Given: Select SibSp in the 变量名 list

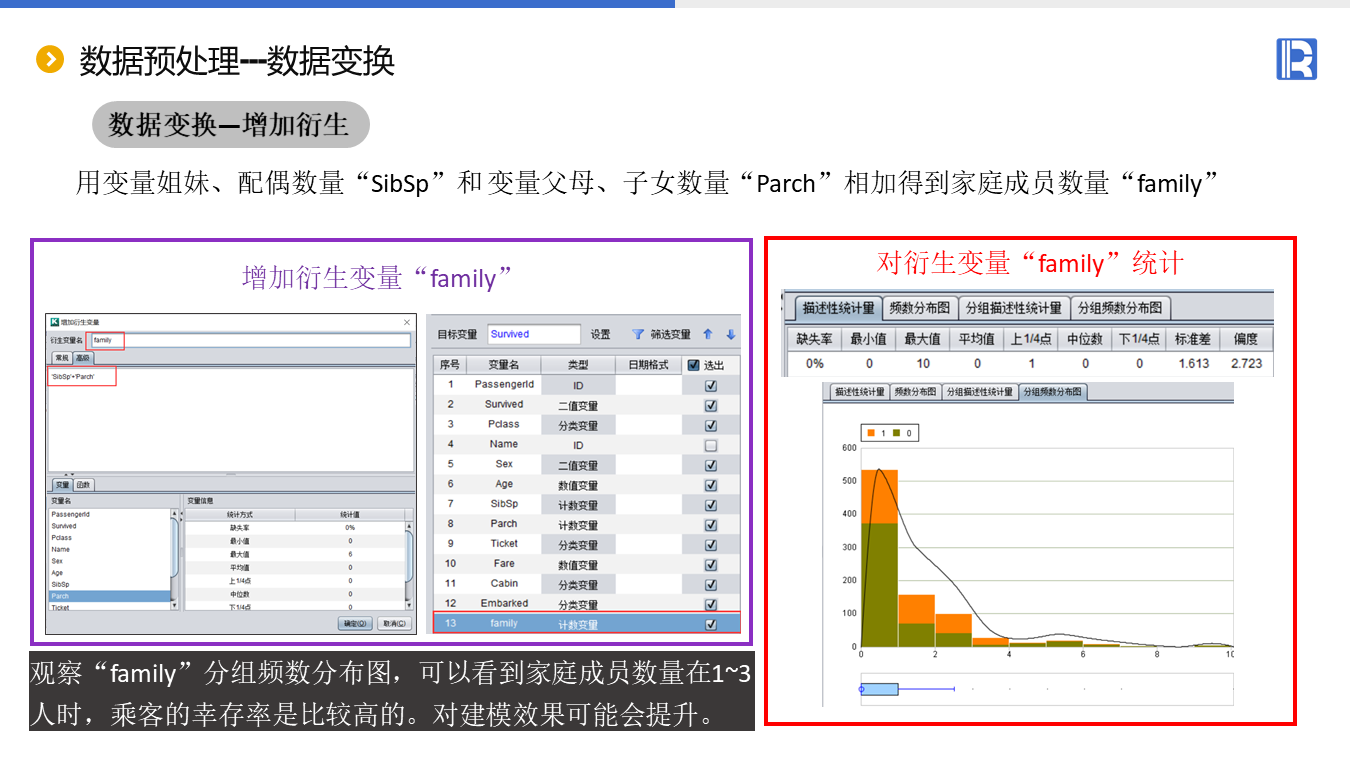Looking at the screenshot, I should [x=110, y=584].
